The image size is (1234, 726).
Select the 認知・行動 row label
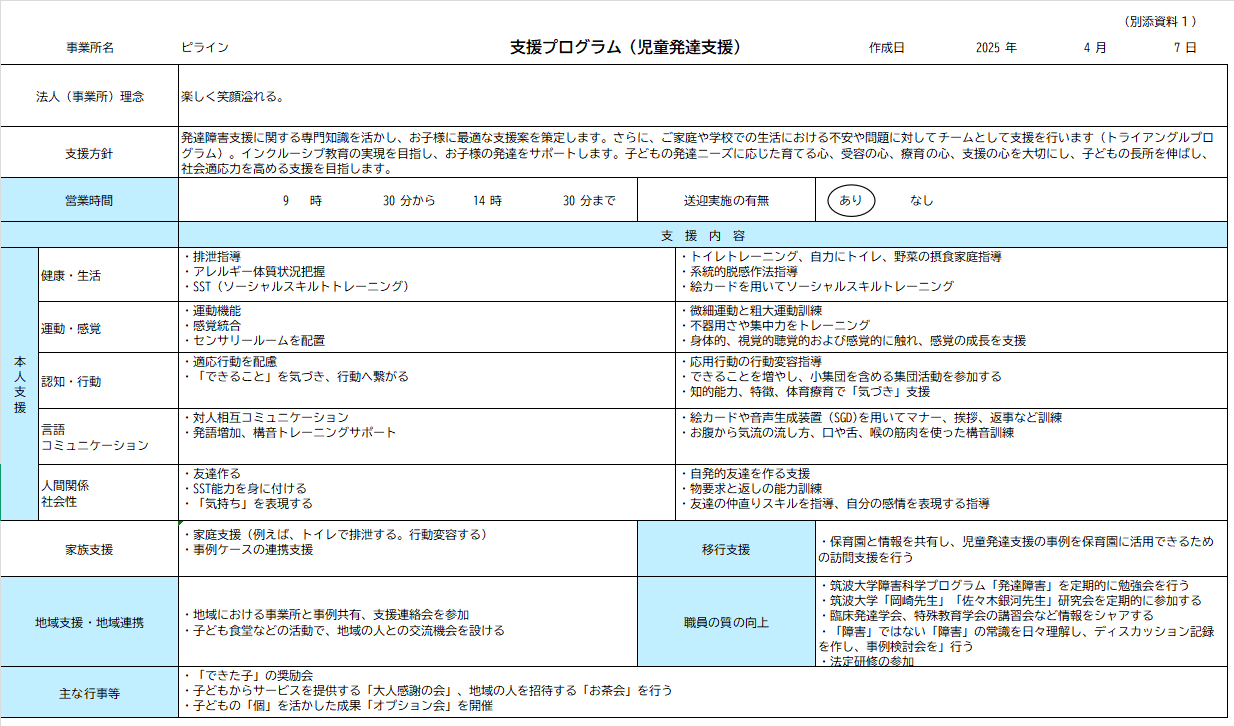(71, 381)
